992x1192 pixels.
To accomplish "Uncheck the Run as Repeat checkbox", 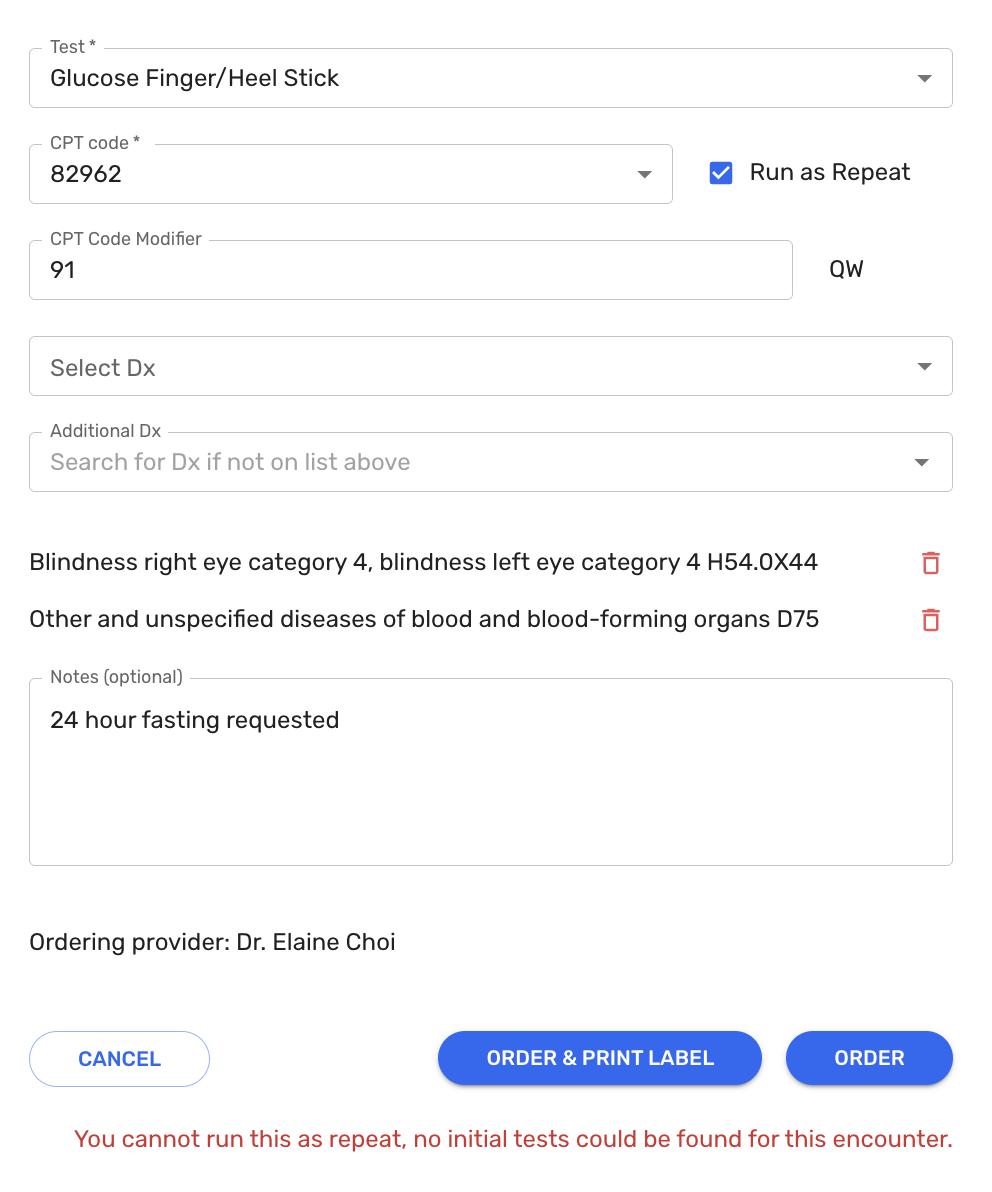I will [720, 173].
